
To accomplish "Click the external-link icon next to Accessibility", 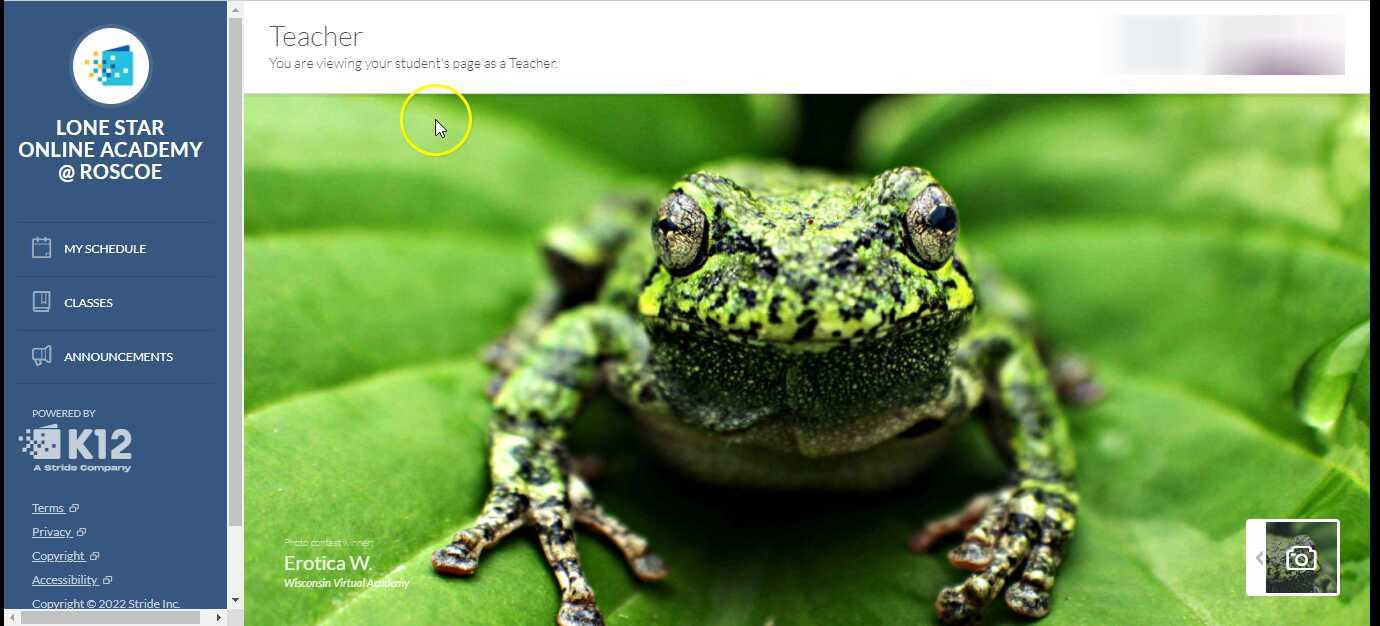I will [x=107, y=580].
